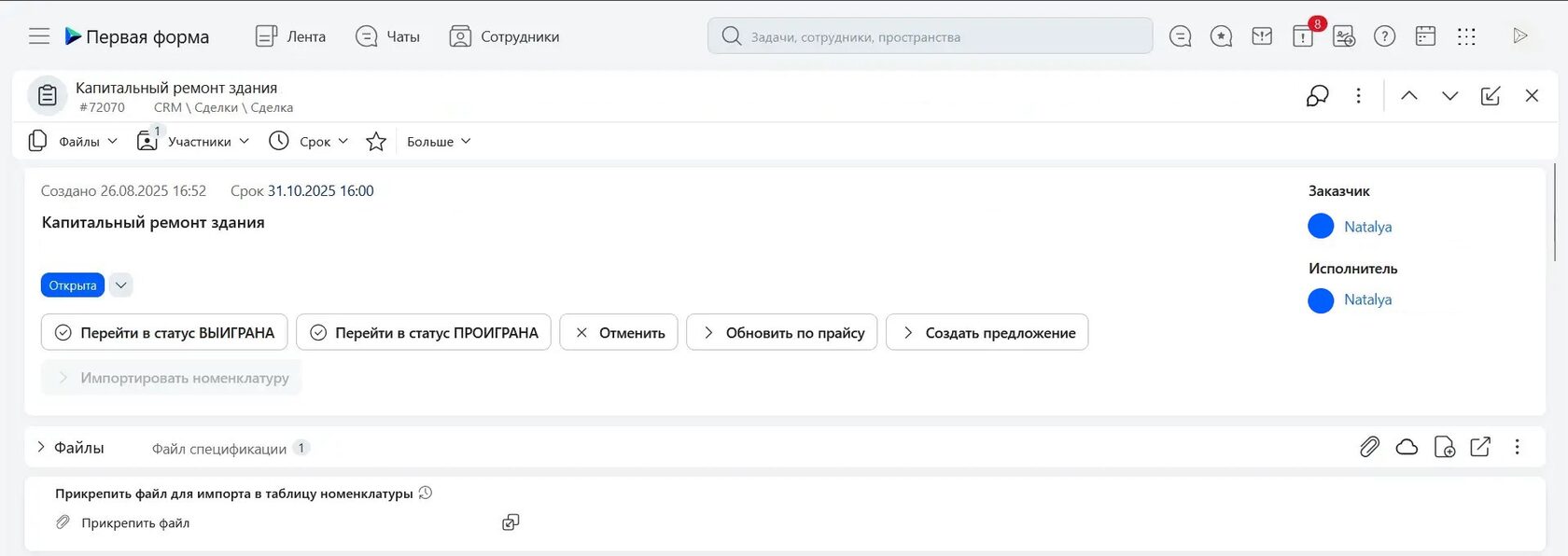This screenshot has width=1568, height=556.
Task: Go to previous task with up arrow
Action: point(1409,95)
